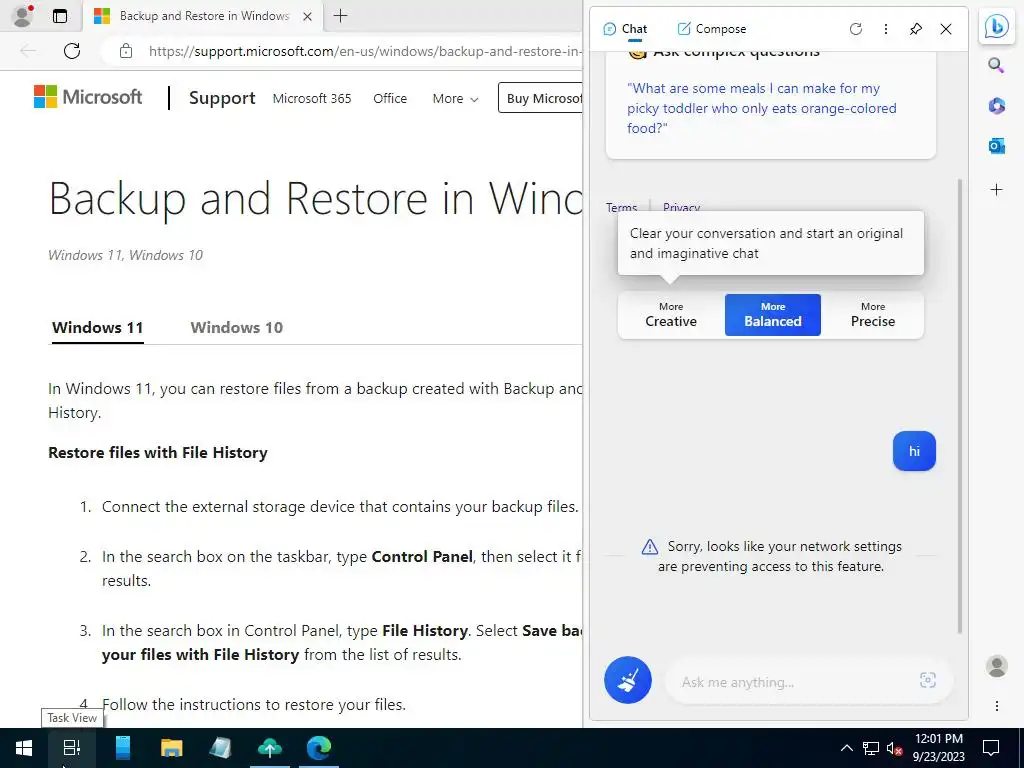
Task: Select More Creative conversation style
Action: (x=671, y=315)
